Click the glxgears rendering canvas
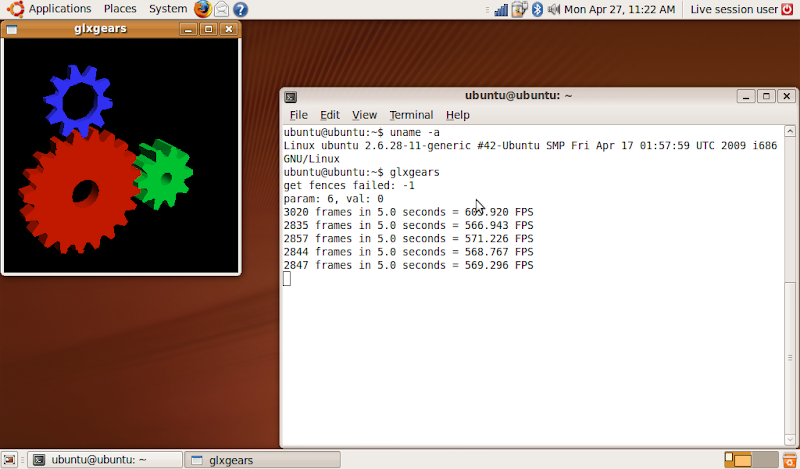Screen dimensions: 800x469 coord(121,155)
